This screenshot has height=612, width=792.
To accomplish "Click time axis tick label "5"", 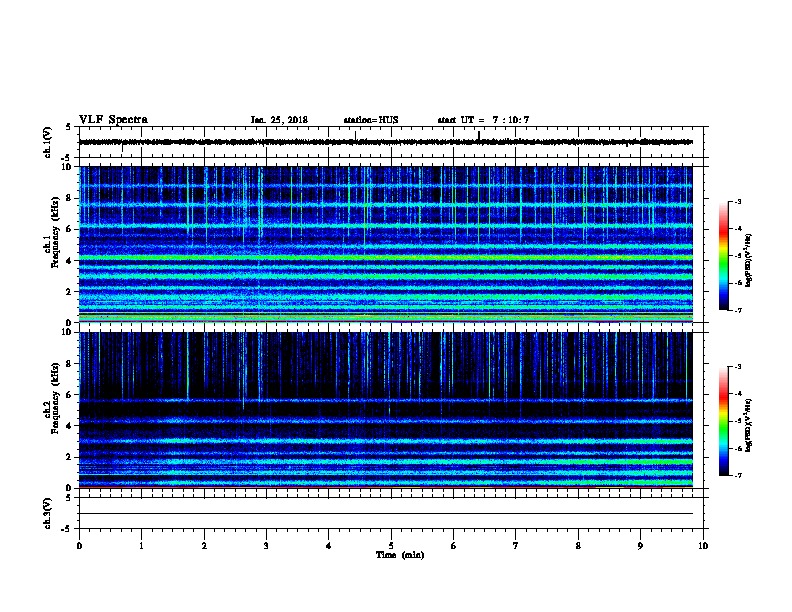I will click(x=391, y=545).
